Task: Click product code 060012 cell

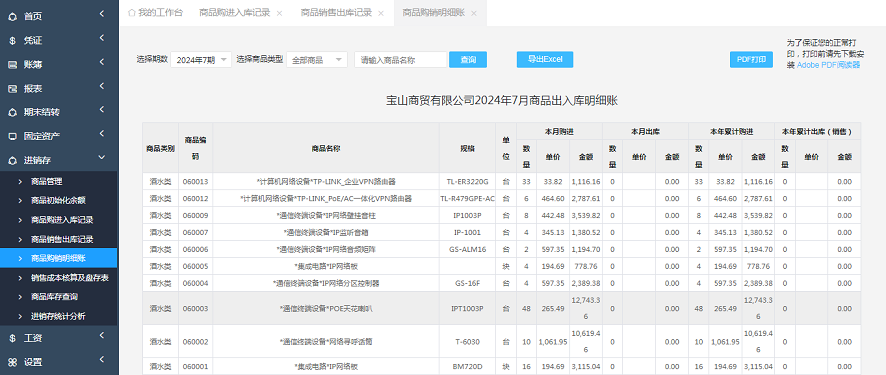Action: 196,199
